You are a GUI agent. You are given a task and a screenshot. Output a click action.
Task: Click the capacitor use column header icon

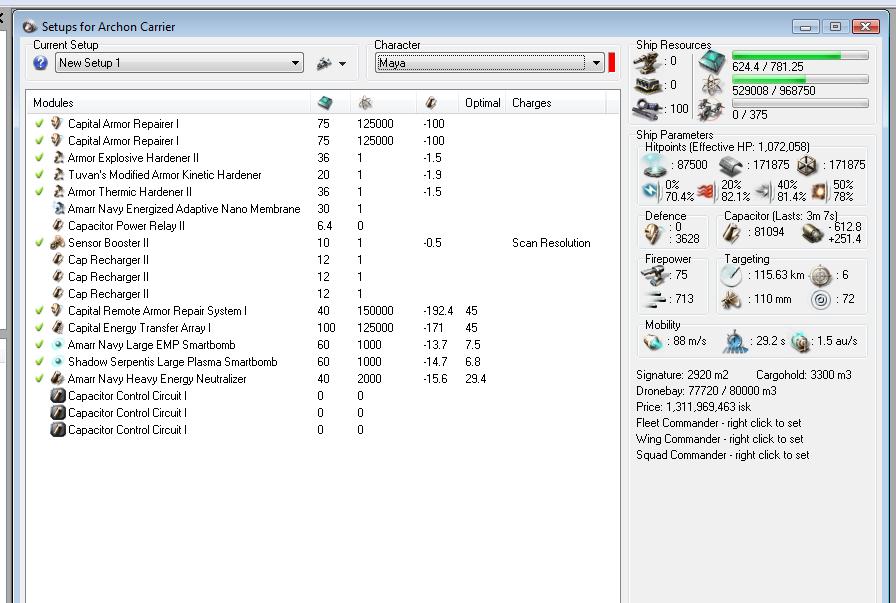point(431,103)
